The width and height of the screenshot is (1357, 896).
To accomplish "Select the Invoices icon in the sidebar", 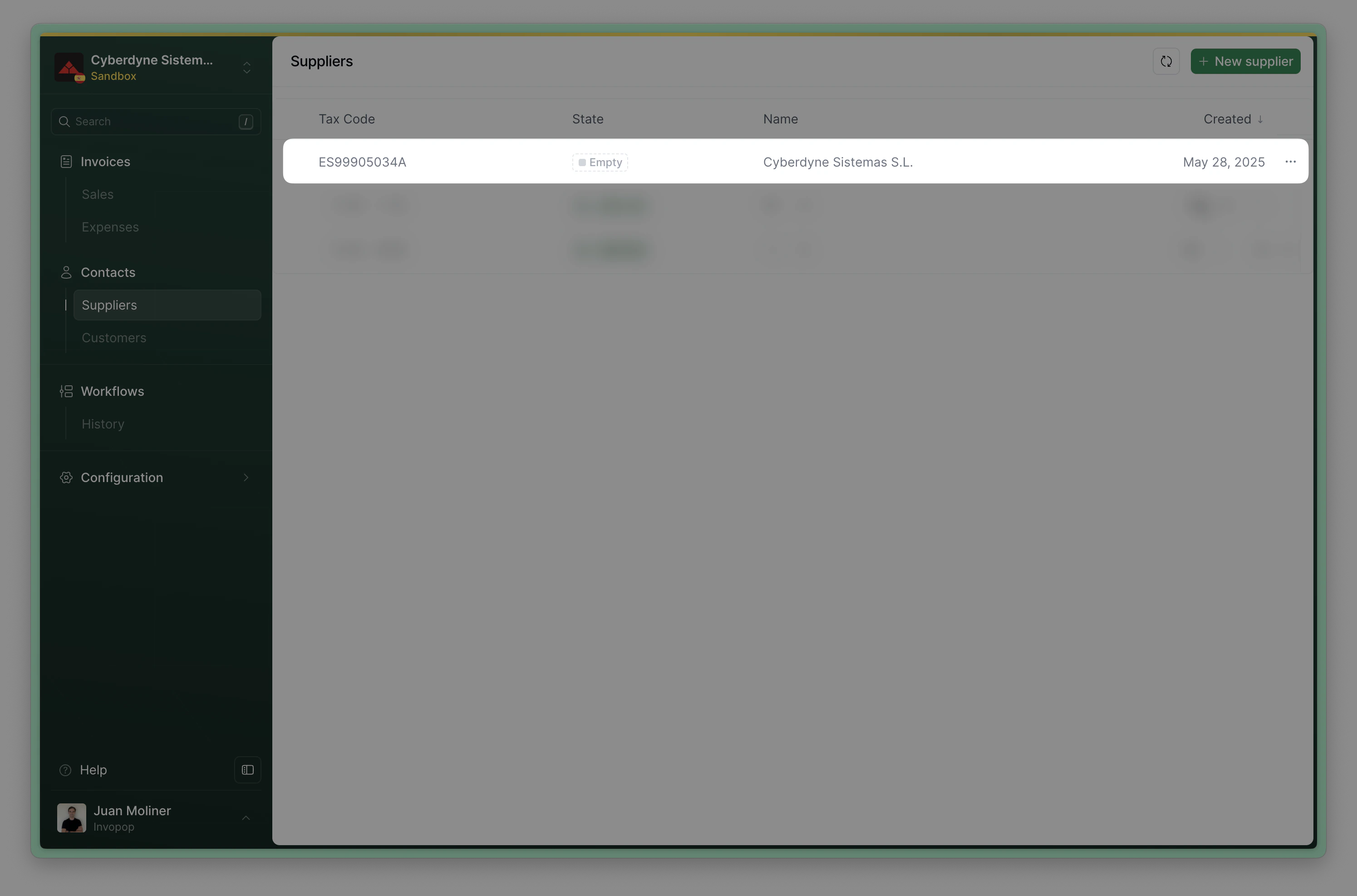I will [66, 161].
